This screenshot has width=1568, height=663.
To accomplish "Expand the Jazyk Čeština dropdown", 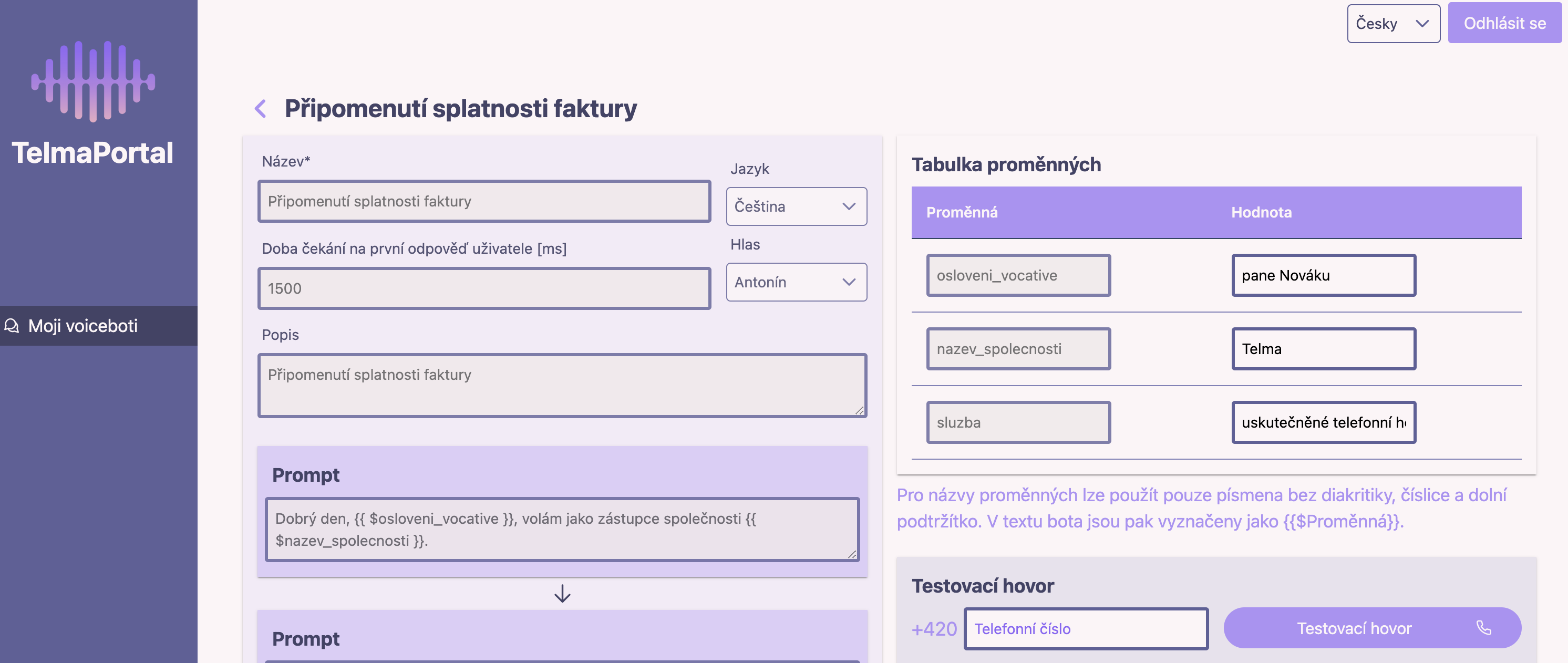I will (796, 206).
